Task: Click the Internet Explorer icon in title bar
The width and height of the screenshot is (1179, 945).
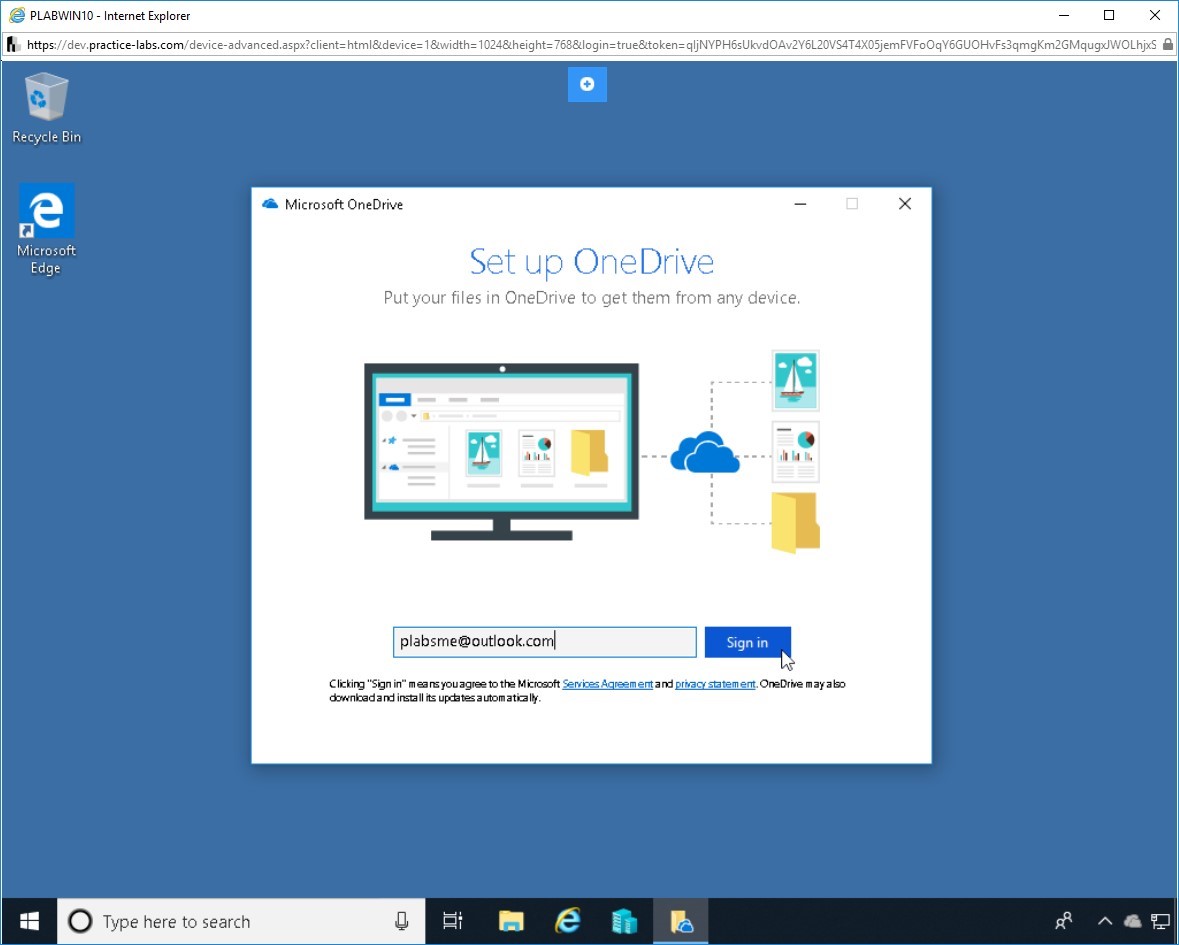Action: click(17, 15)
